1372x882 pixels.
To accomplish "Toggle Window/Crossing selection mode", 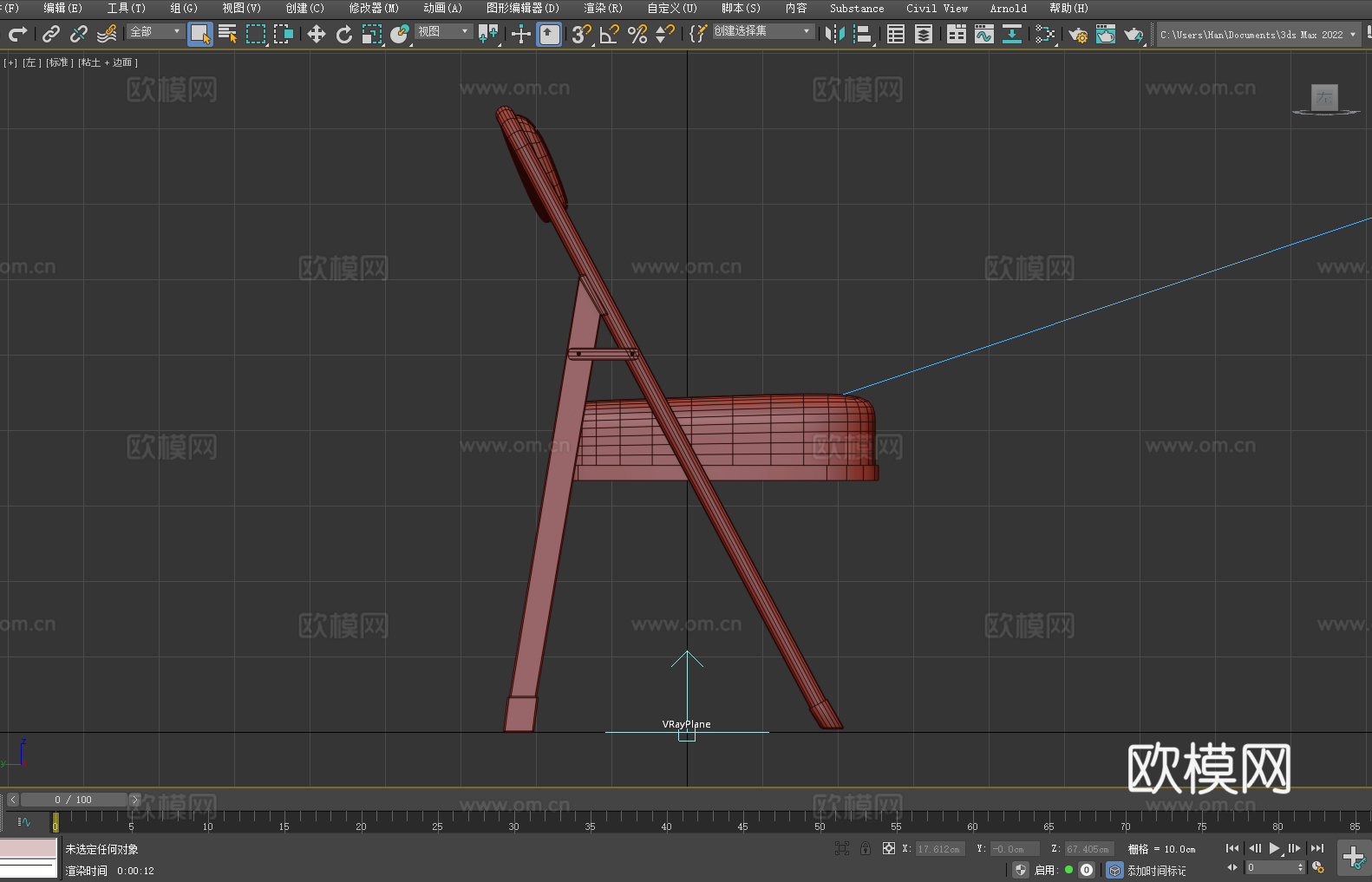I will point(284,34).
